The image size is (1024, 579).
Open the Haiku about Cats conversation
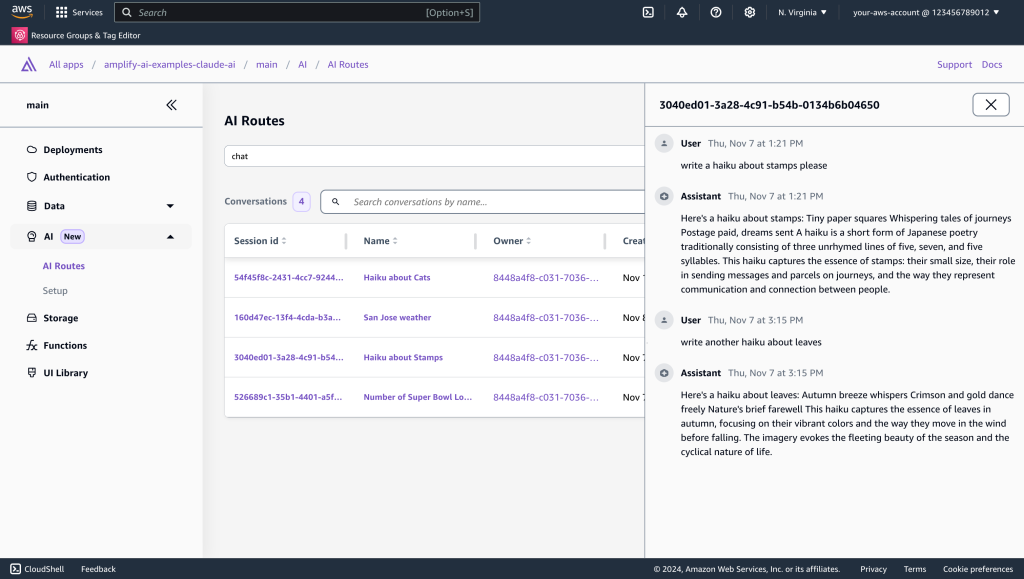[x=395, y=277]
